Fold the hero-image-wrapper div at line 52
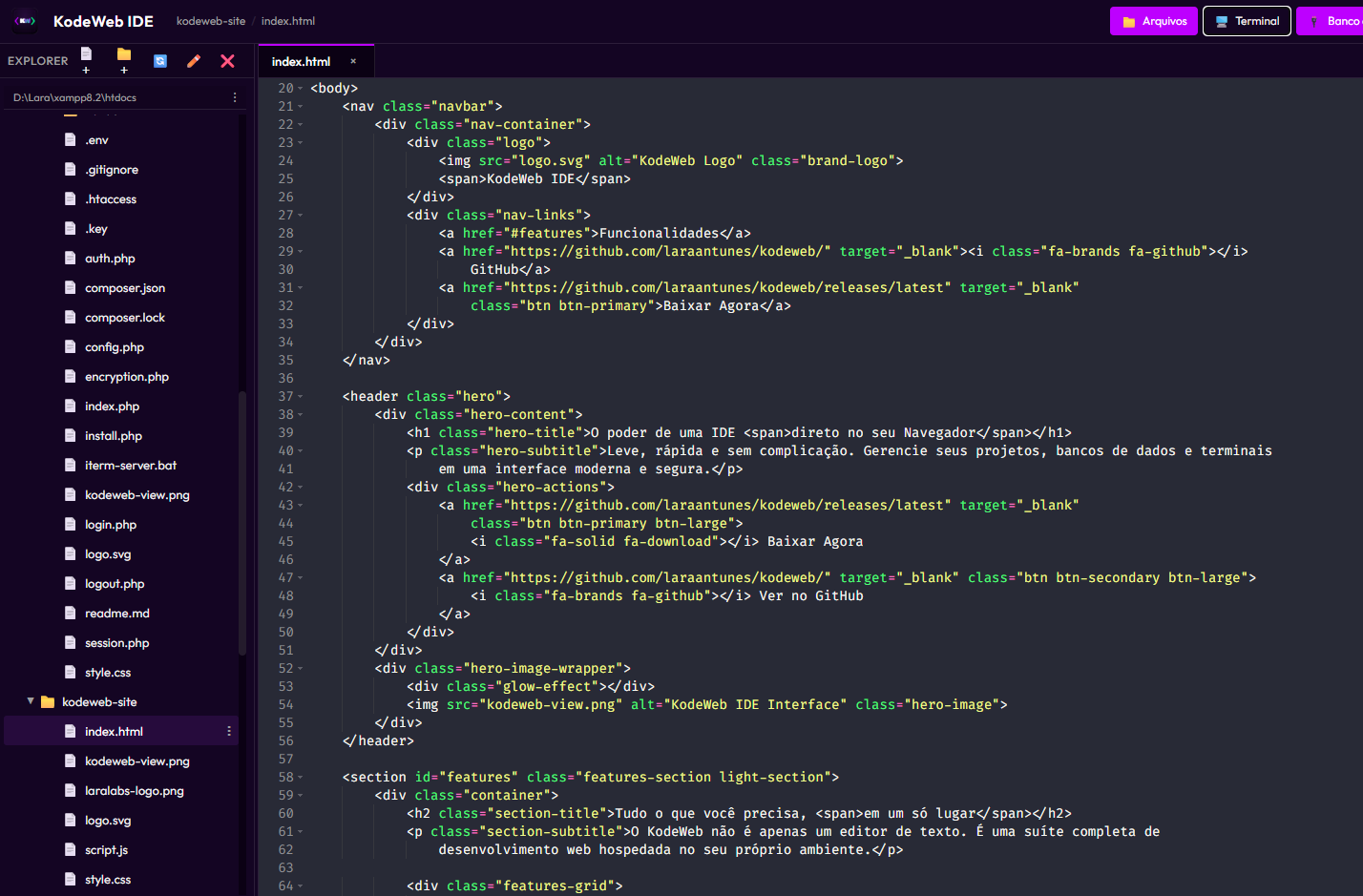This screenshot has height=896, width=1363. [300, 668]
